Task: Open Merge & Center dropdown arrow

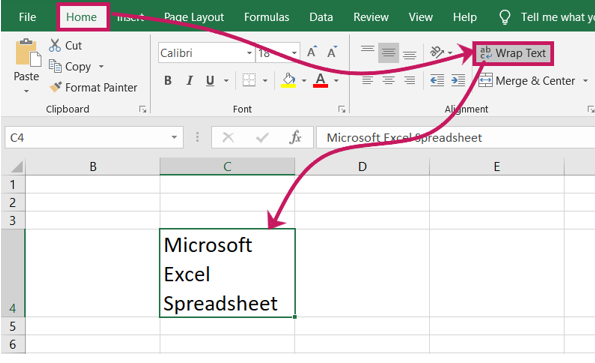Action: [586, 80]
